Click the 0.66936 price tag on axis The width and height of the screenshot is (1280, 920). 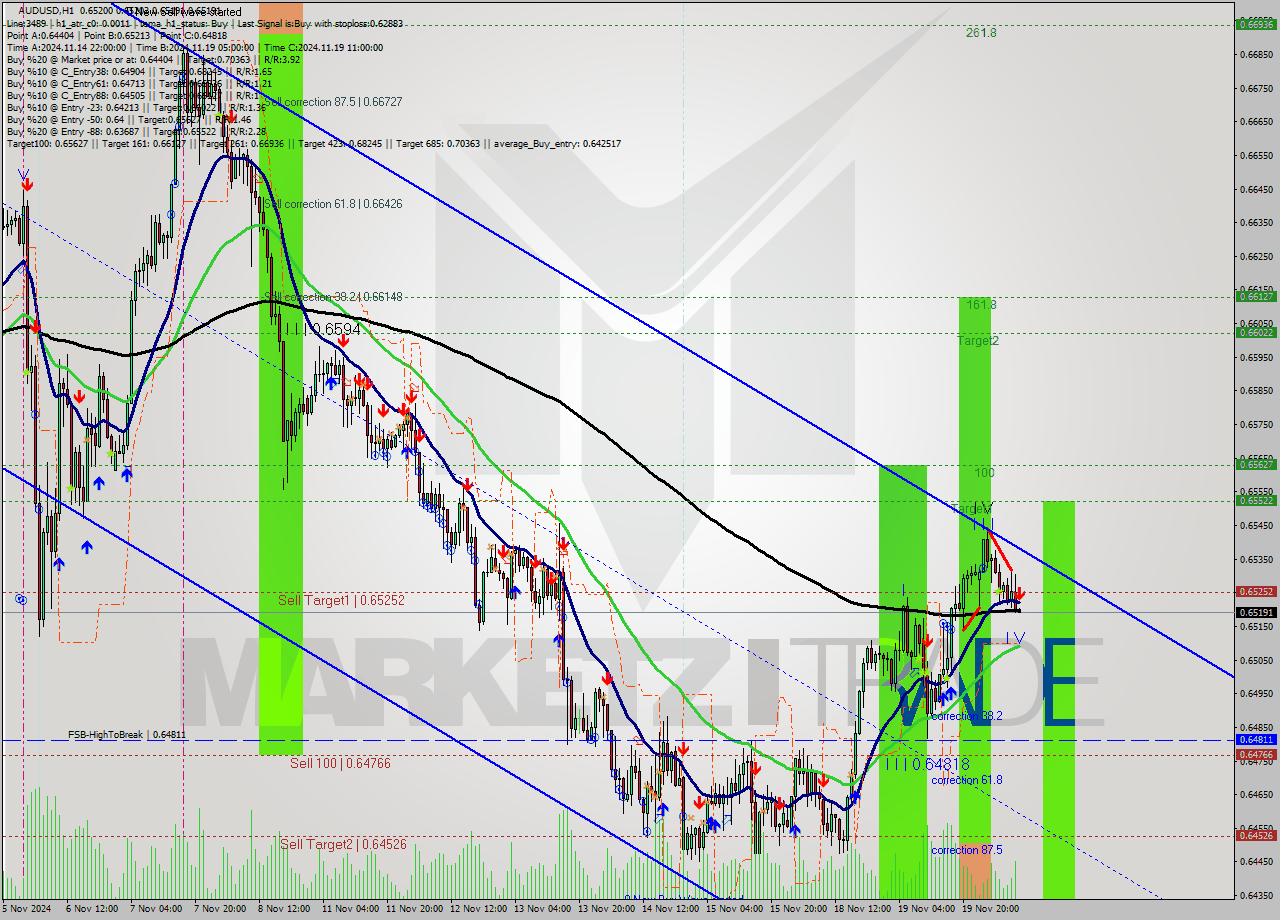(1256, 24)
